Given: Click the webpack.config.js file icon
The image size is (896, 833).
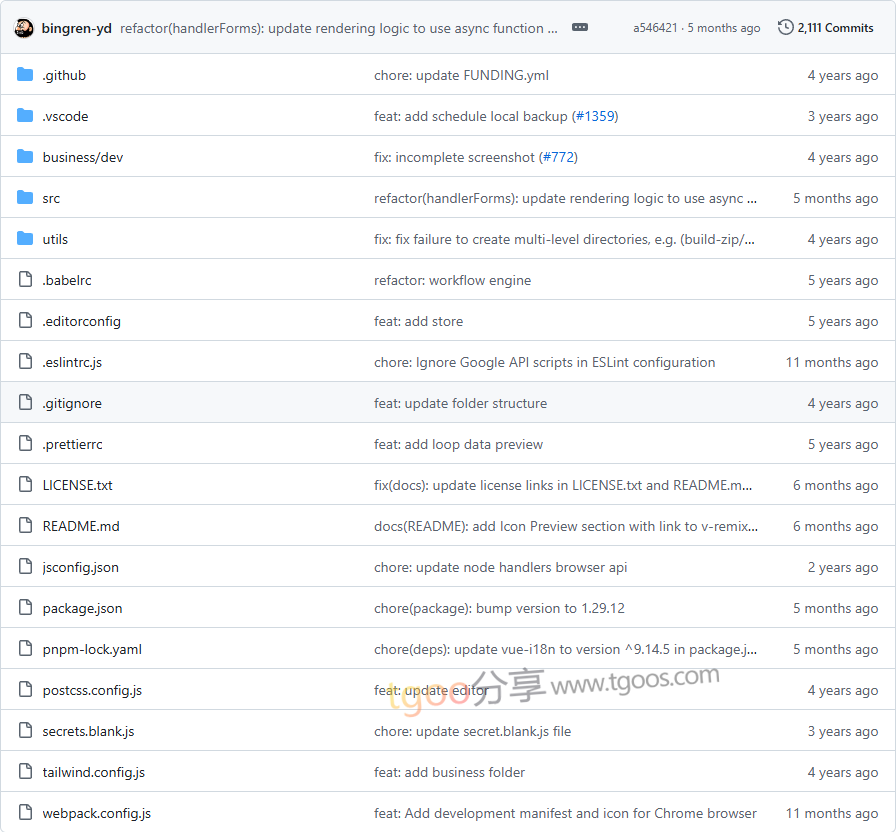Looking at the screenshot, I should (x=25, y=813).
